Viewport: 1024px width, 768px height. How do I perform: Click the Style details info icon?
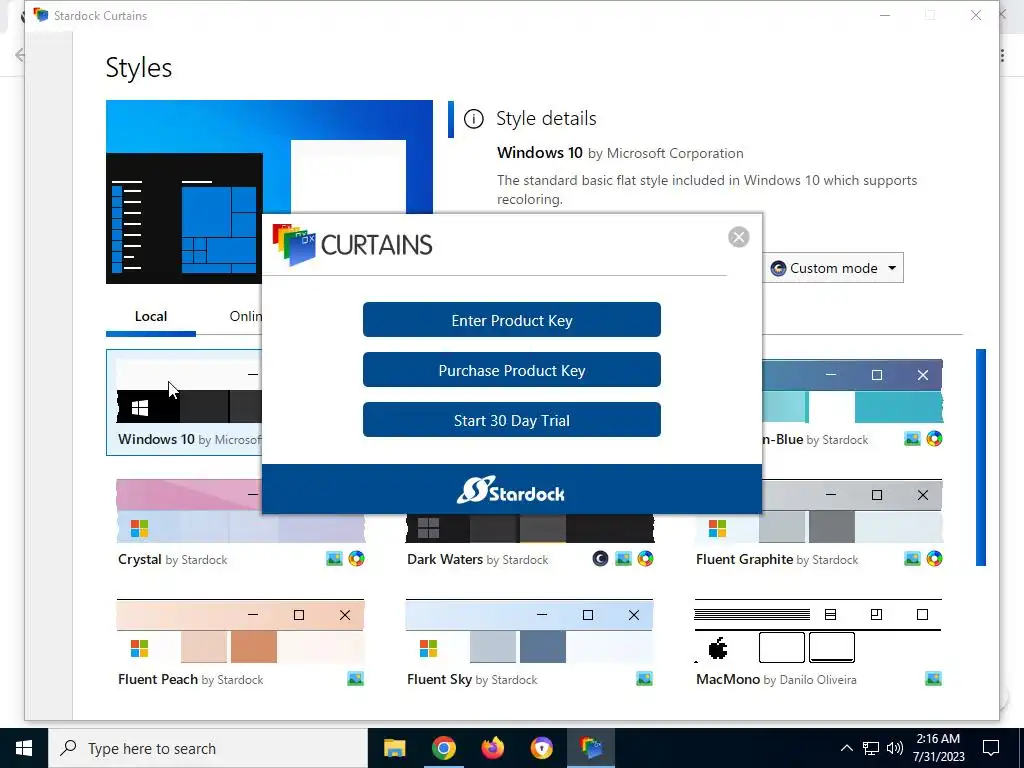(473, 119)
